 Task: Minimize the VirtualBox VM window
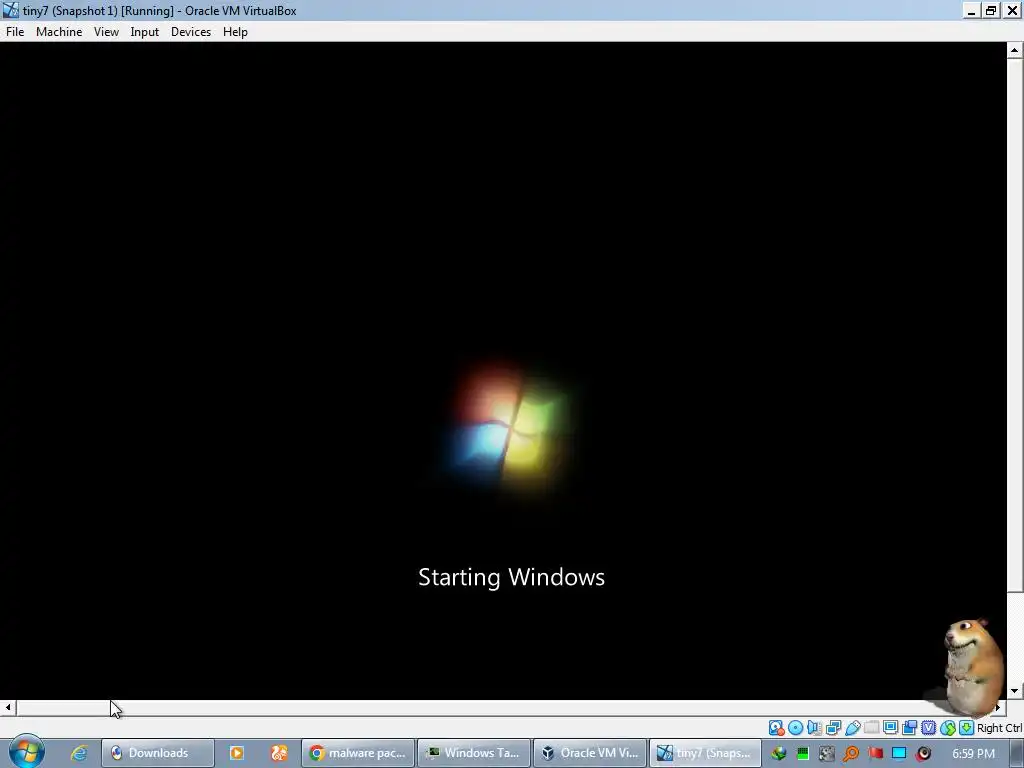[x=971, y=10]
